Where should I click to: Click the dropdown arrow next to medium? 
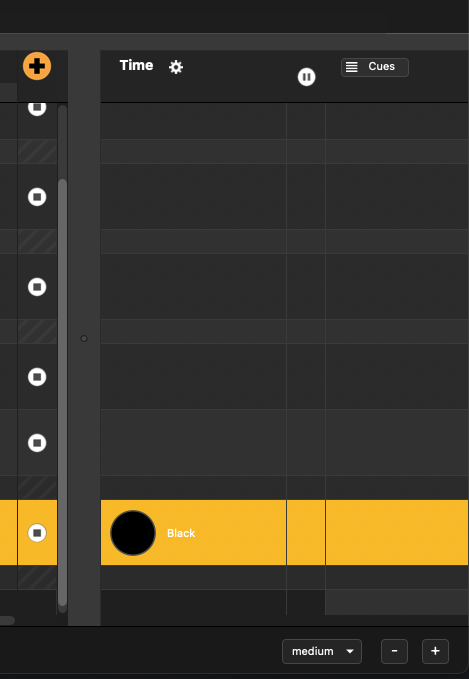(x=350, y=651)
